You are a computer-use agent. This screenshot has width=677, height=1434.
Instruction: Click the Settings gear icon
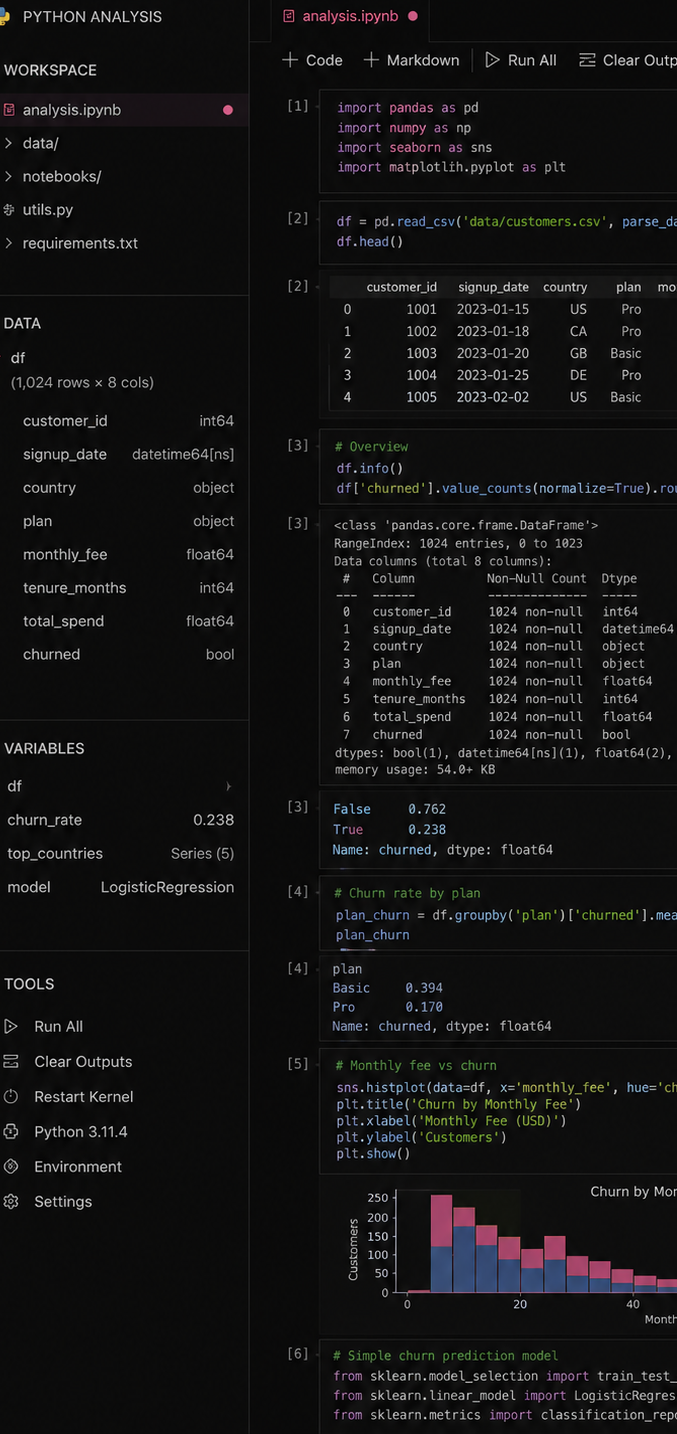pos(11,1202)
